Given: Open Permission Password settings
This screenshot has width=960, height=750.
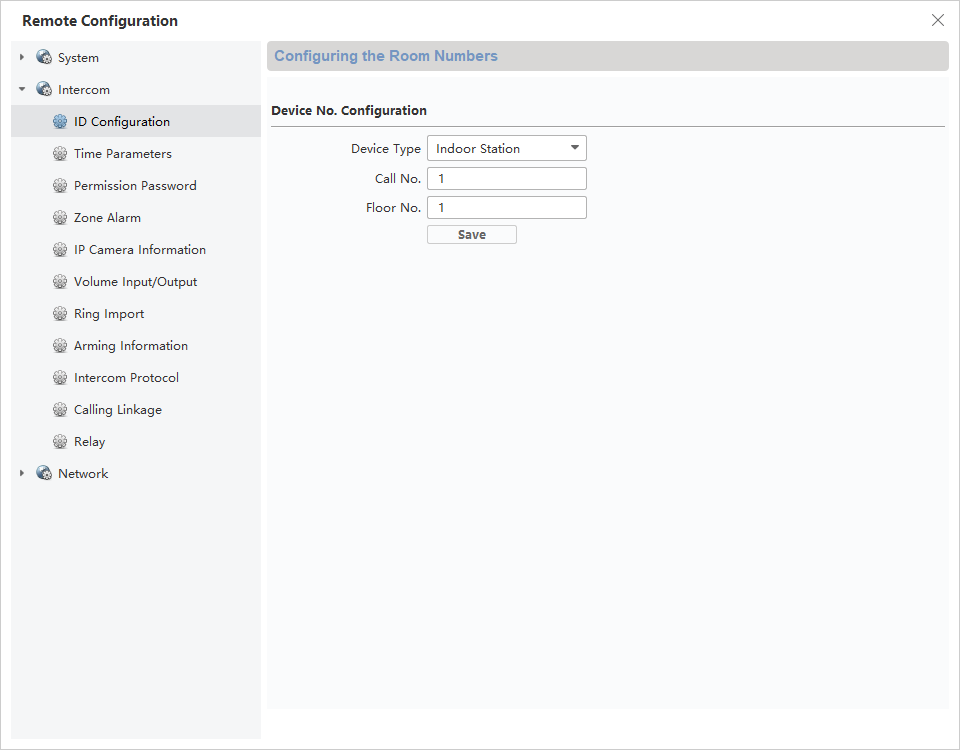Looking at the screenshot, I should tap(135, 186).
